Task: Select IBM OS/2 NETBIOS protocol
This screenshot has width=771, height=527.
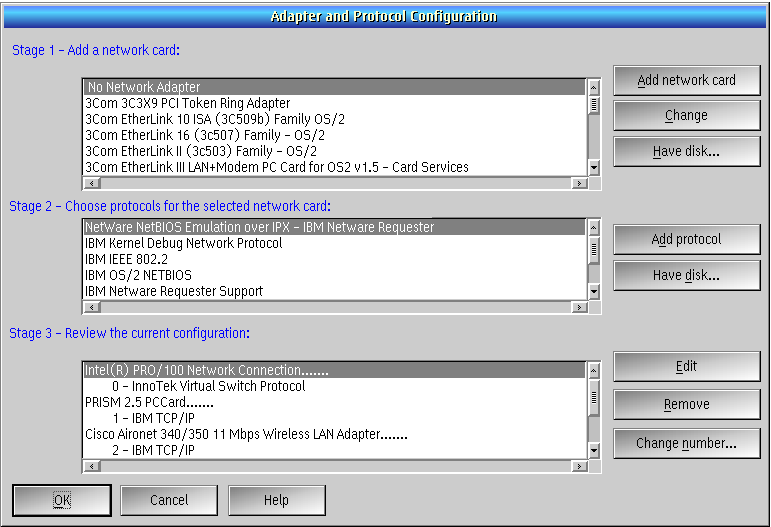Action: click(334, 275)
